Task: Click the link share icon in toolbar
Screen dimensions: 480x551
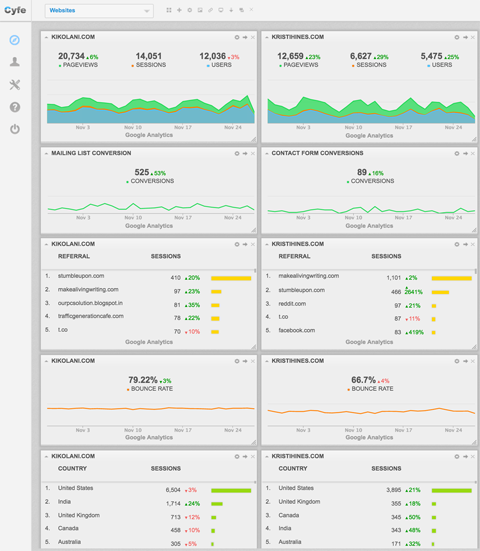Action: pos(210,10)
